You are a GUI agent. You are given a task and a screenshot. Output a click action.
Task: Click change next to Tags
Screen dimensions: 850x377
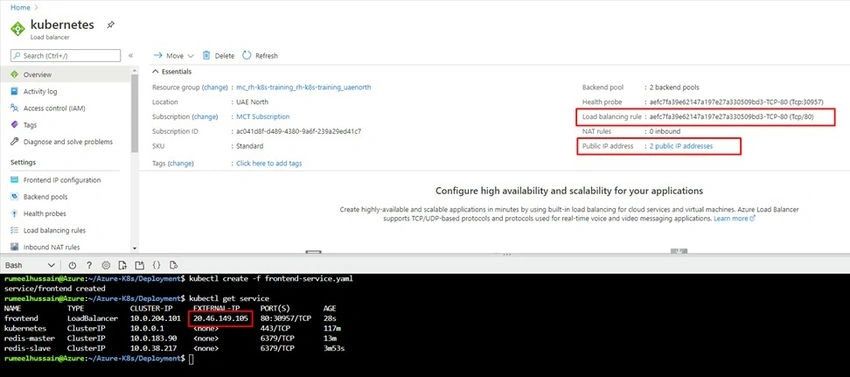coord(181,163)
